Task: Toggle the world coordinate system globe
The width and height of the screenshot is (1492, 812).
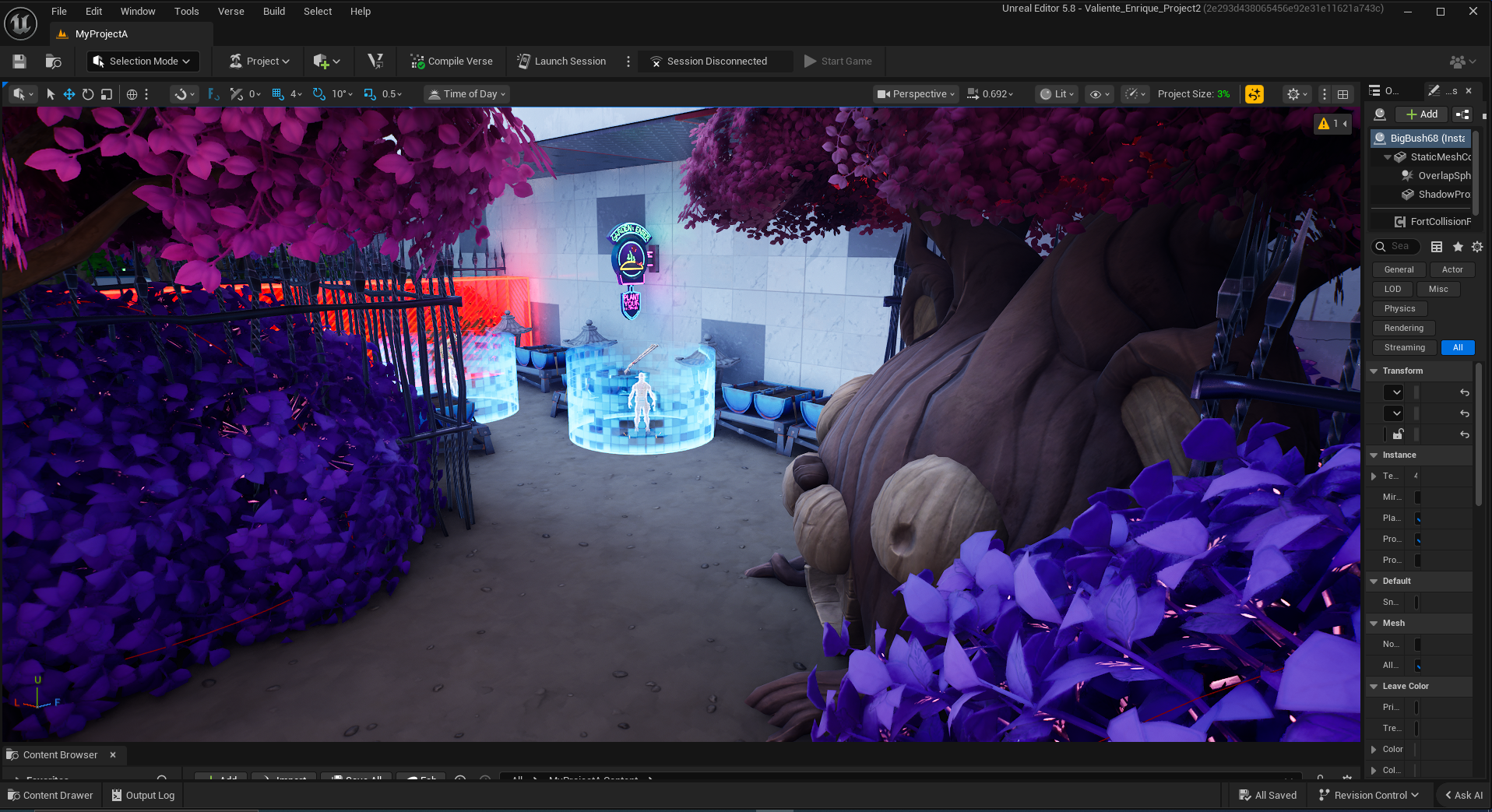Action: pyautogui.click(x=132, y=94)
